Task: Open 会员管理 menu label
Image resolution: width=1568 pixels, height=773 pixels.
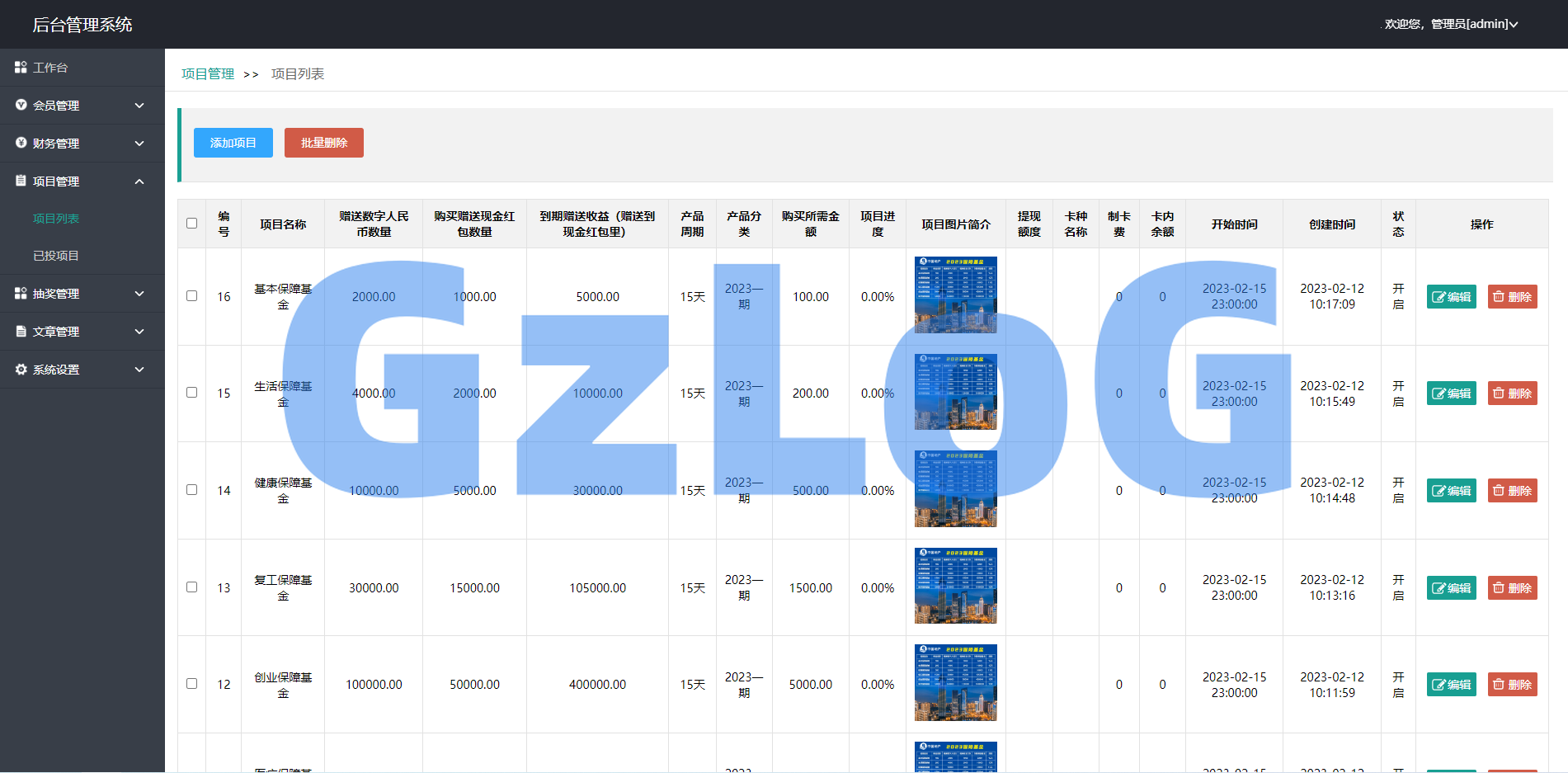Action: click(x=56, y=106)
